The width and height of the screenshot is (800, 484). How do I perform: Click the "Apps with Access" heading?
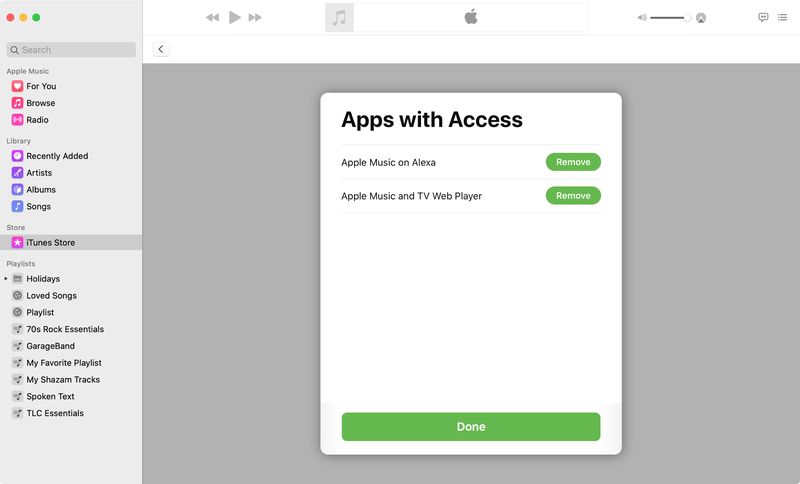point(432,120)
